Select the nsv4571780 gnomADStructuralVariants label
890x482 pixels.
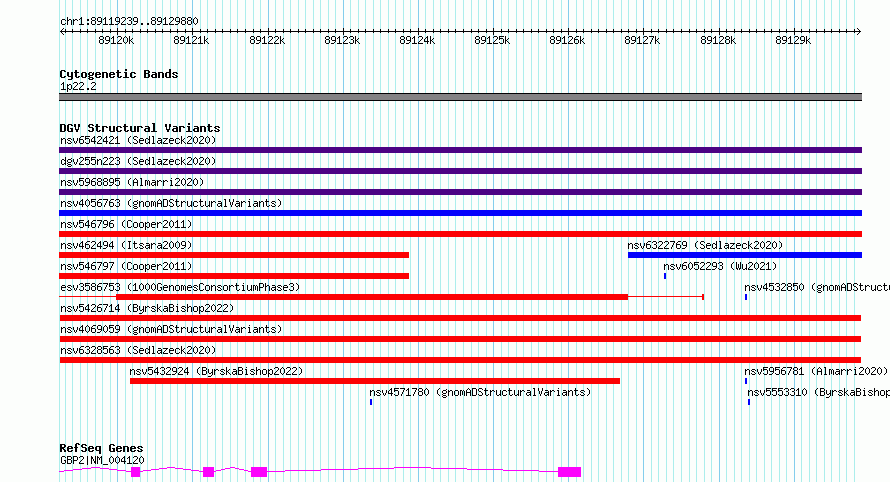pos(480,392)
